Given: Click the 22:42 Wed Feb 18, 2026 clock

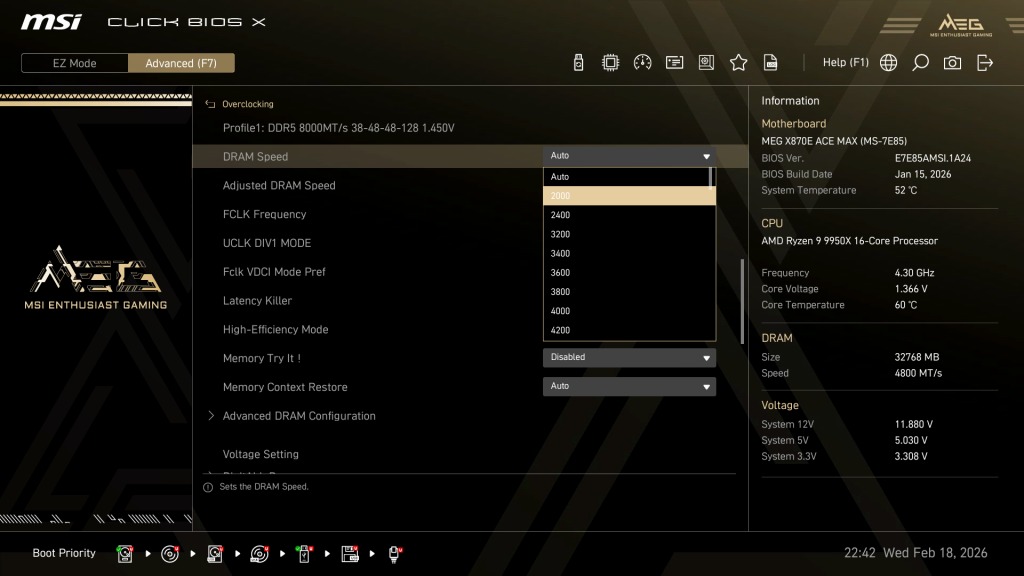Looking at the screenshot, I should click(x=916, y=553).
